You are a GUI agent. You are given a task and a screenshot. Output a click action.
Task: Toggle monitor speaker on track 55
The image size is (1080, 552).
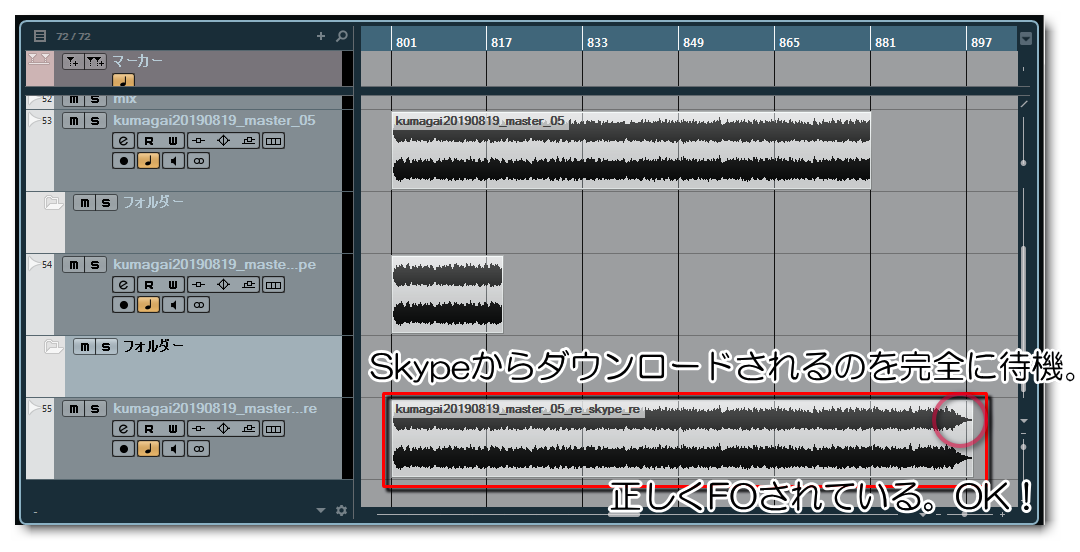pyautogui.click(x=173, y=449)
